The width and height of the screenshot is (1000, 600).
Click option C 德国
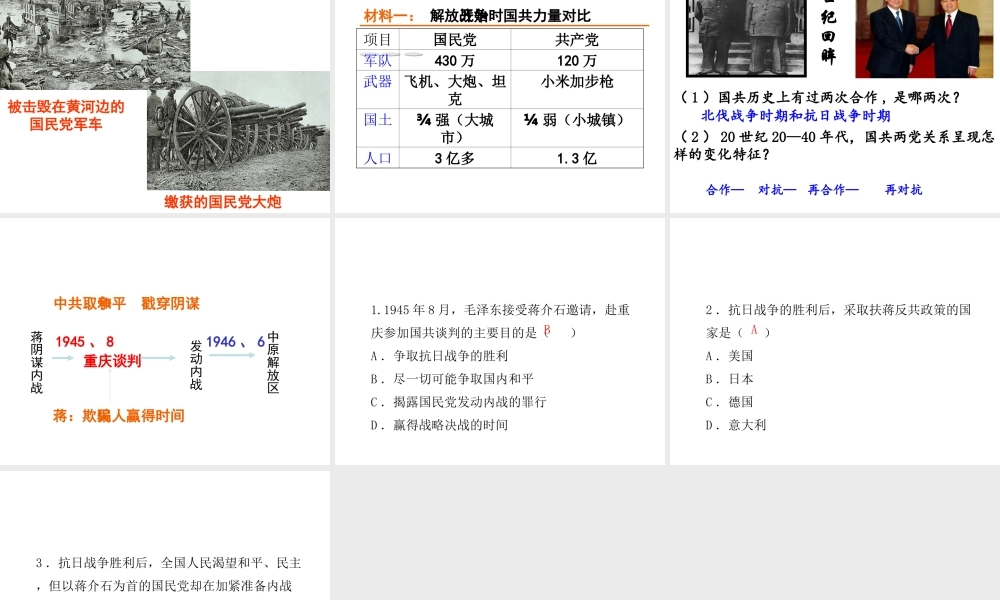730,402
